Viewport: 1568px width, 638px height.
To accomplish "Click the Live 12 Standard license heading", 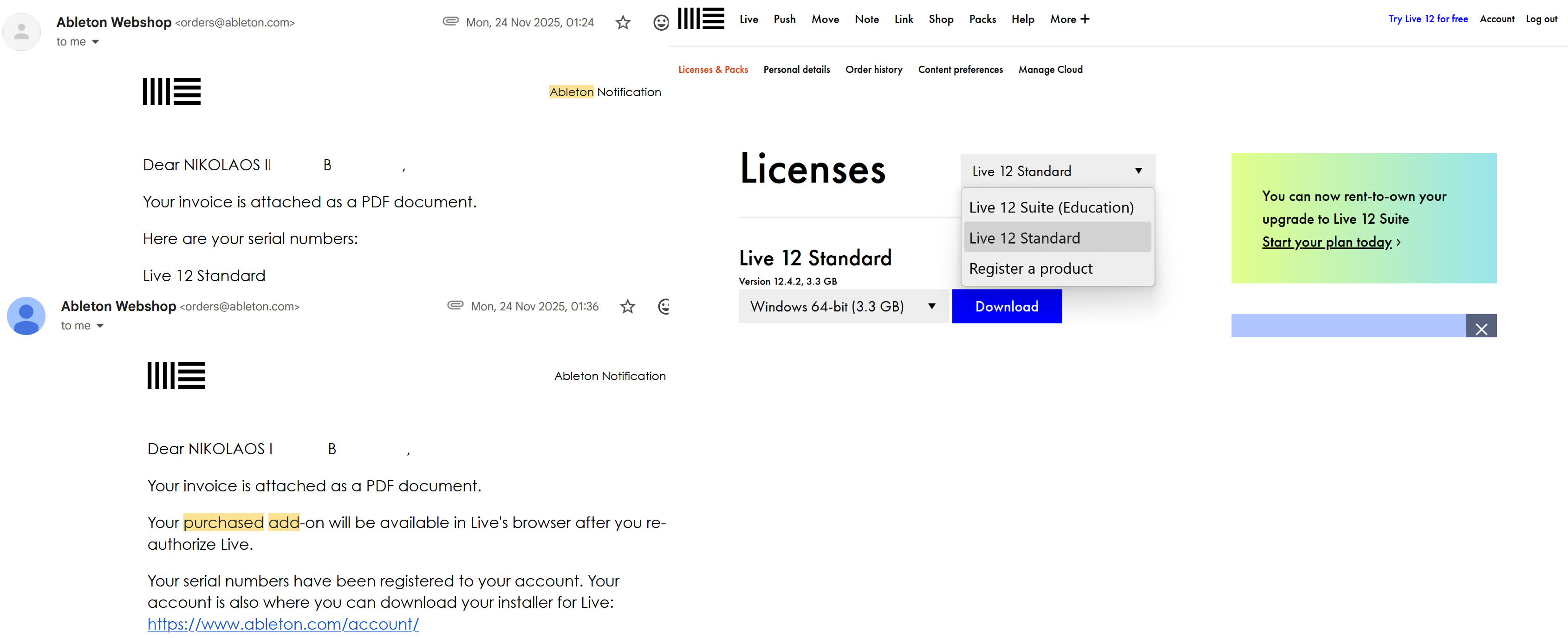I will tap(815, 258).
